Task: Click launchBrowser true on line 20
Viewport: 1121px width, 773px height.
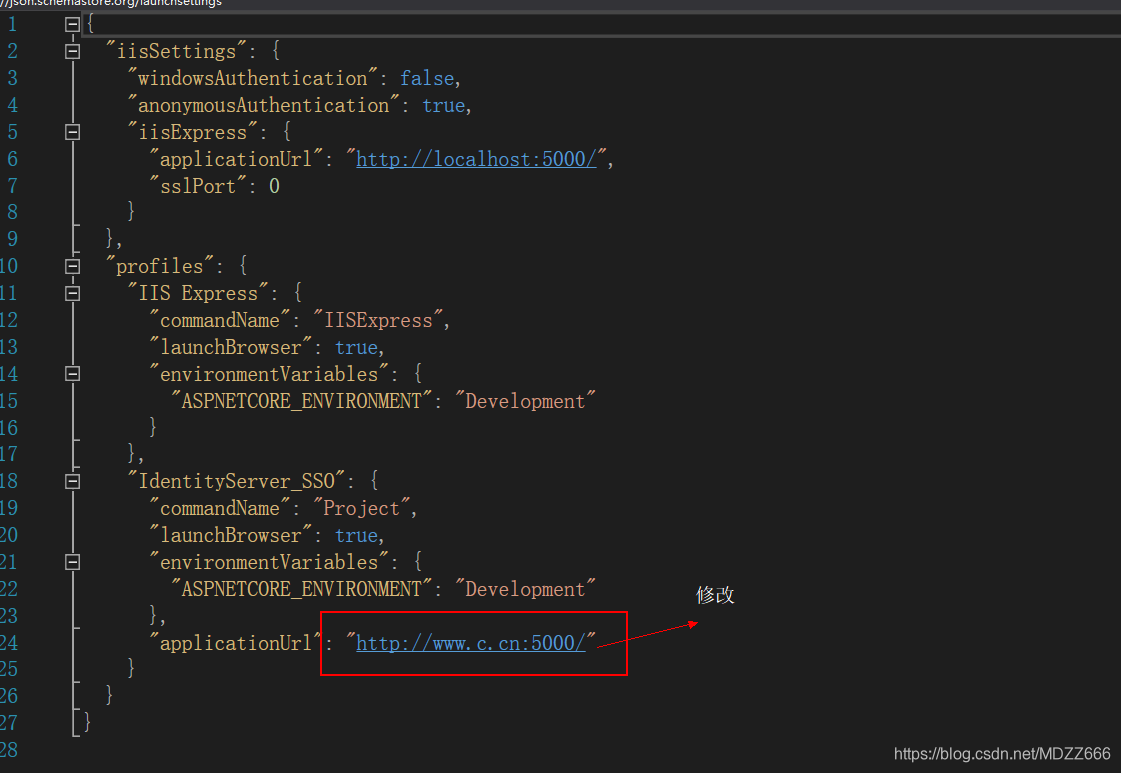Action: (x=357, y=535)
